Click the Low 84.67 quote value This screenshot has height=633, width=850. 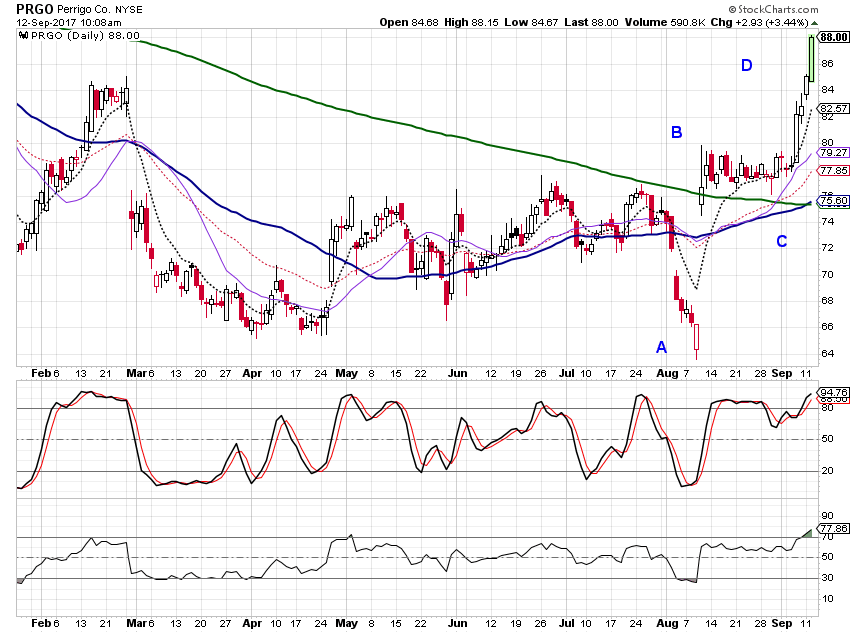click(x=531, y=22)
